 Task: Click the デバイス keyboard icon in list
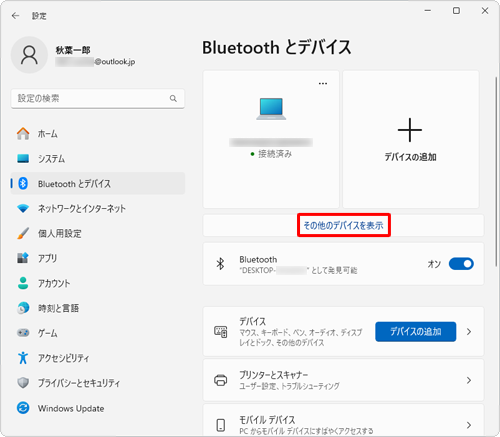click(221, 332)
